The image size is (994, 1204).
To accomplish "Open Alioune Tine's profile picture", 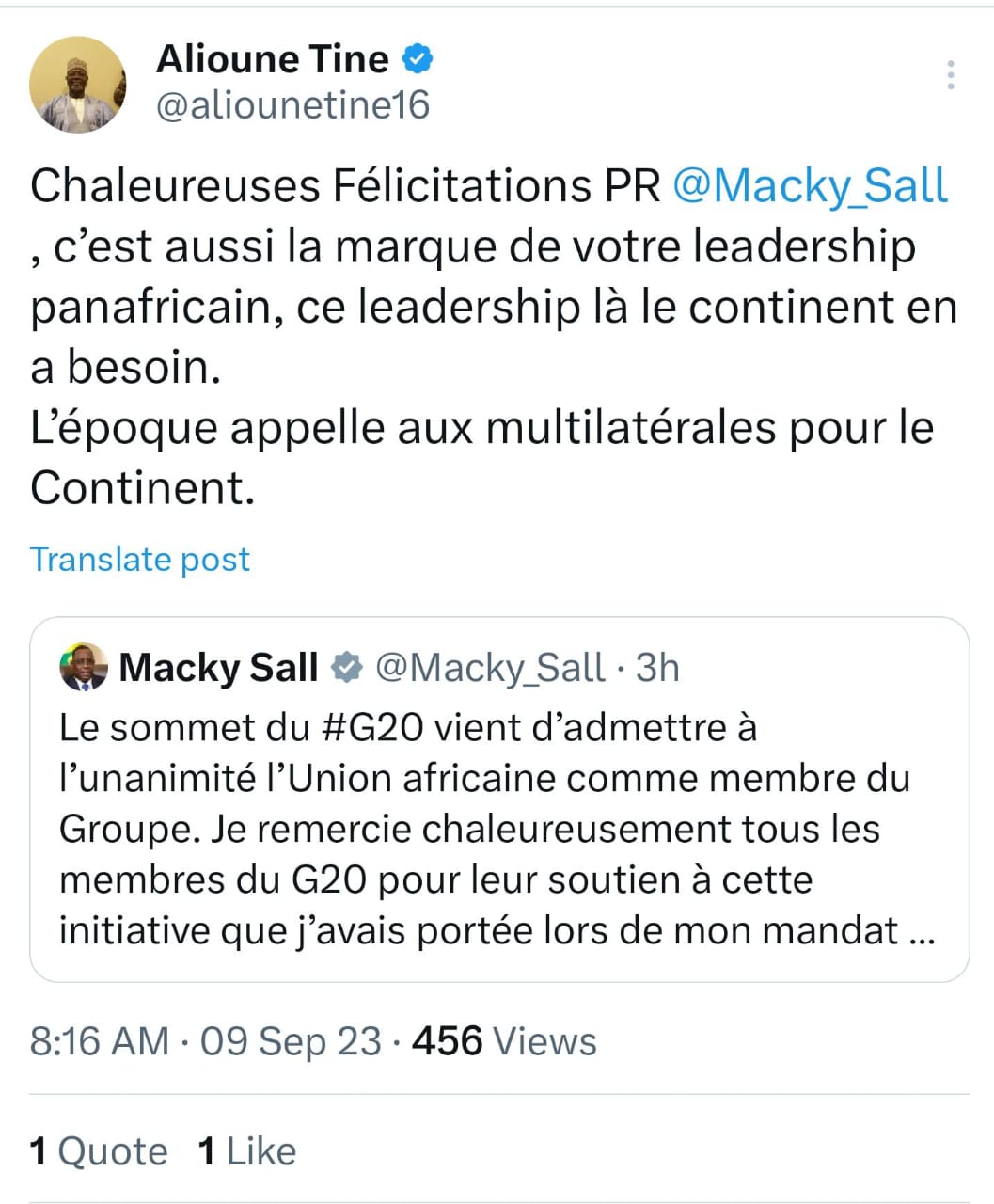I will pyautogui.click(x=78, y=85).
